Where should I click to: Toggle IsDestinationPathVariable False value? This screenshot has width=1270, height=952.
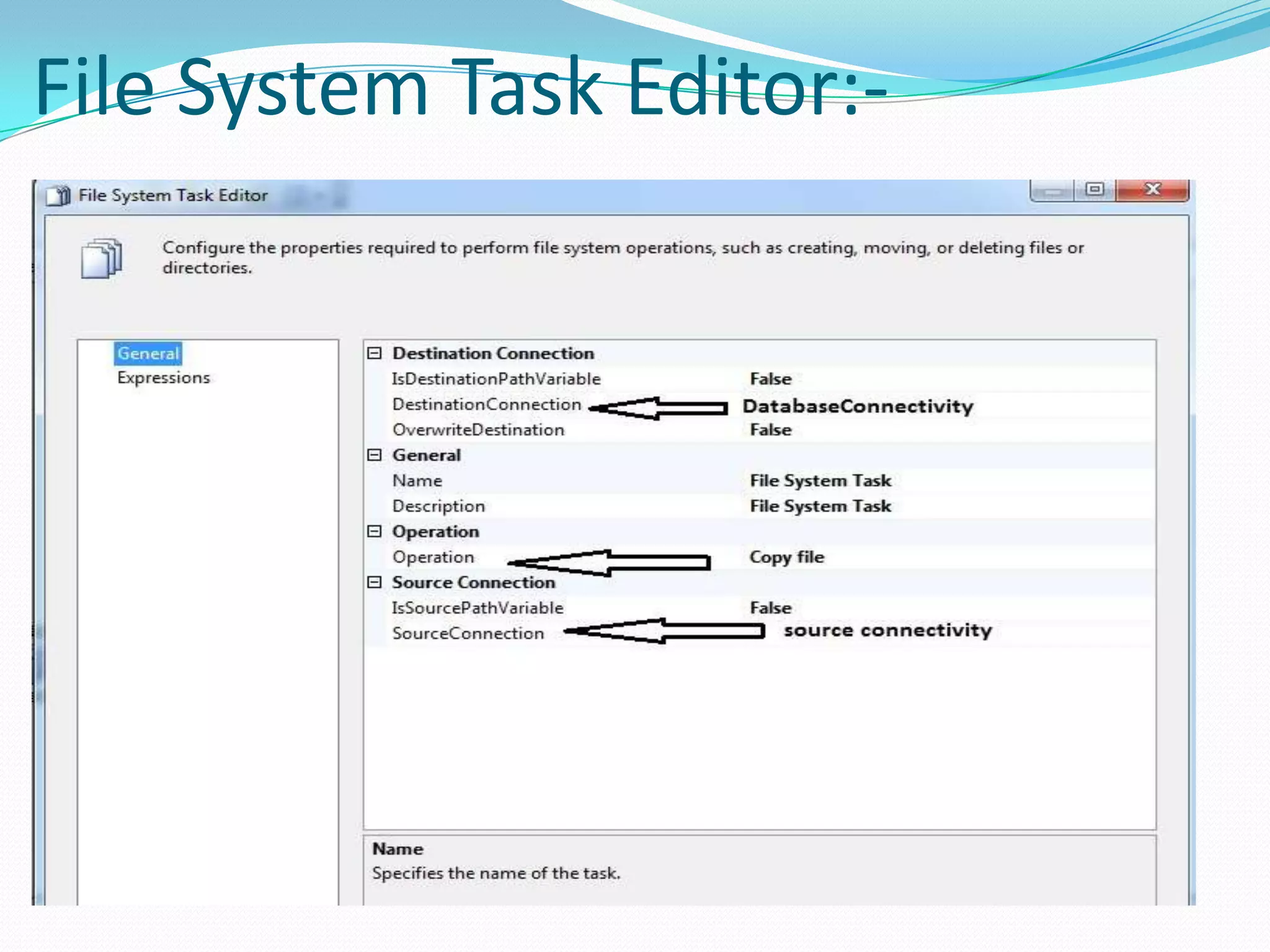tap(771, 379)
